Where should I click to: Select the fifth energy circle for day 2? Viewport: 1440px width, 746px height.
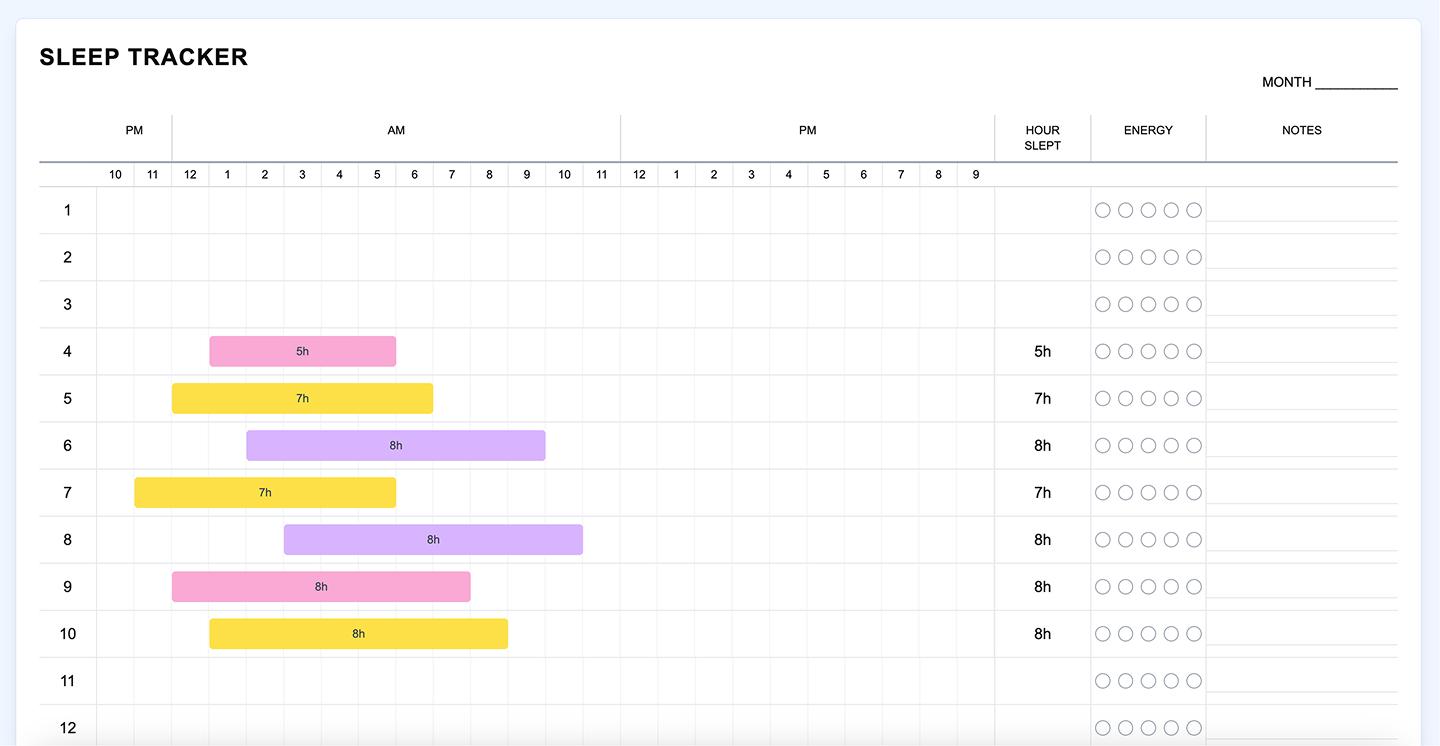[1194, 257]
